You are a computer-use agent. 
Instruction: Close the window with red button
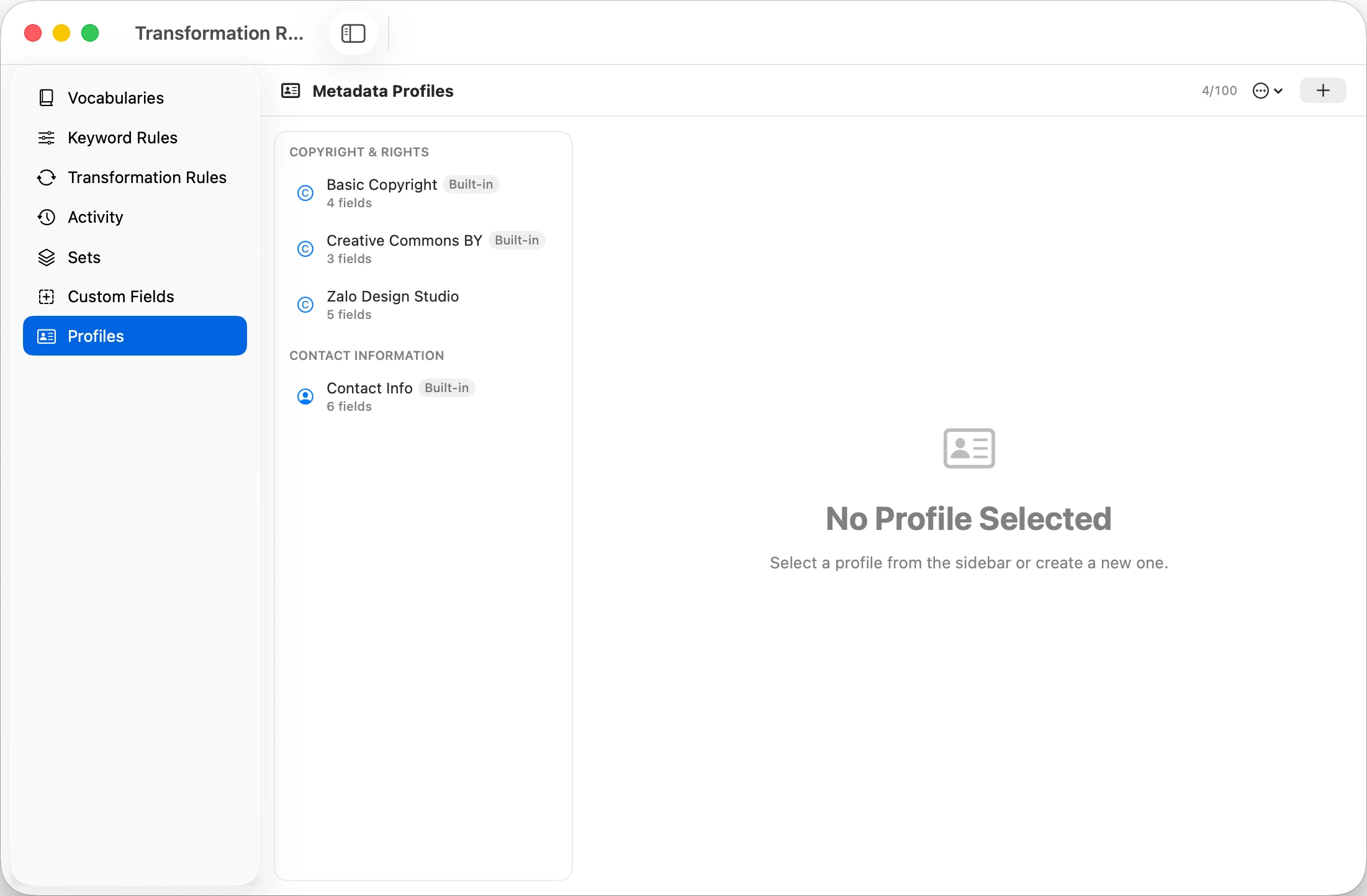(x=33, y=33)
